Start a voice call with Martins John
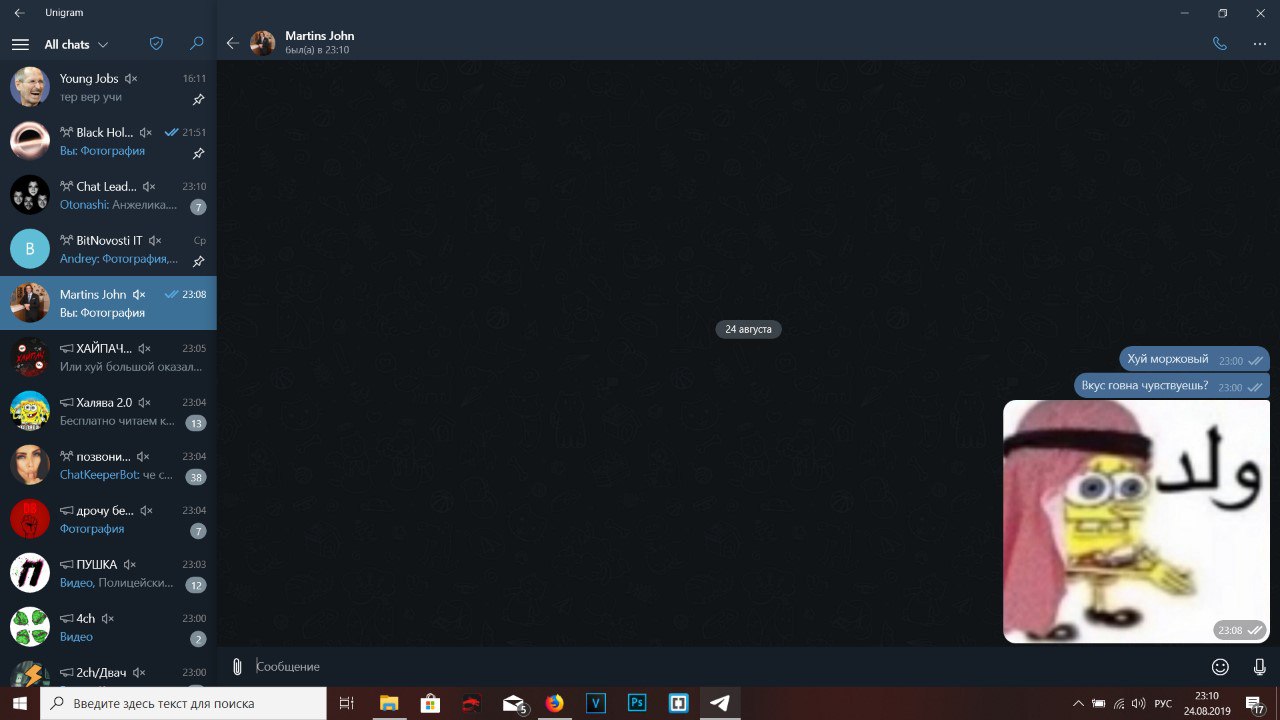The image size is (1280, 720). coord(1219,43)
